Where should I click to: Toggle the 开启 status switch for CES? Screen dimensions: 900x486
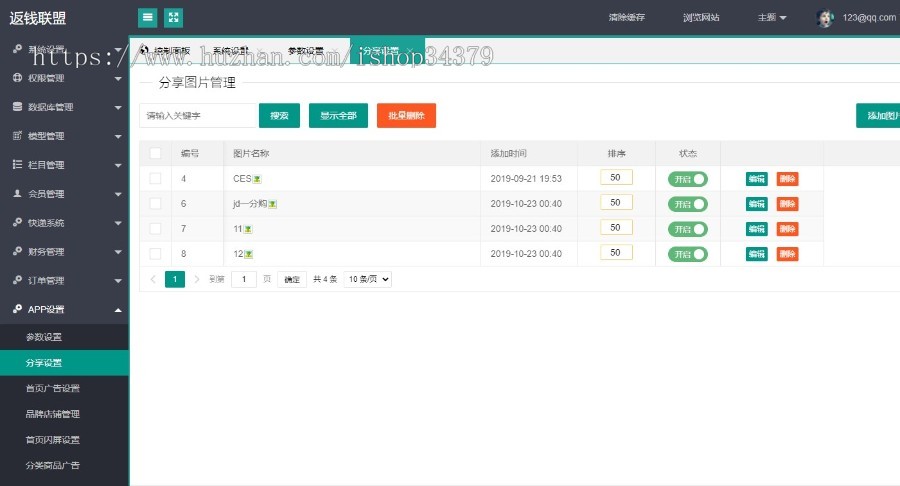[x=687, y=179]
